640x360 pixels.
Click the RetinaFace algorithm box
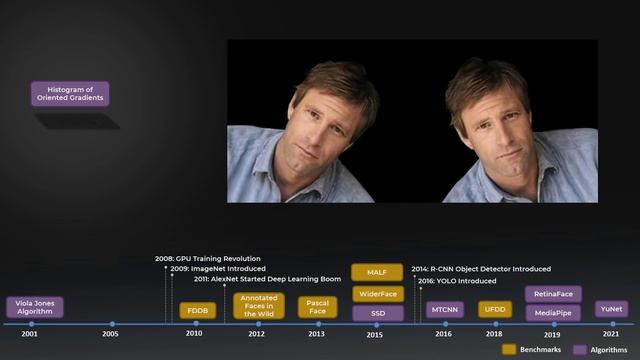click(553, 294)
